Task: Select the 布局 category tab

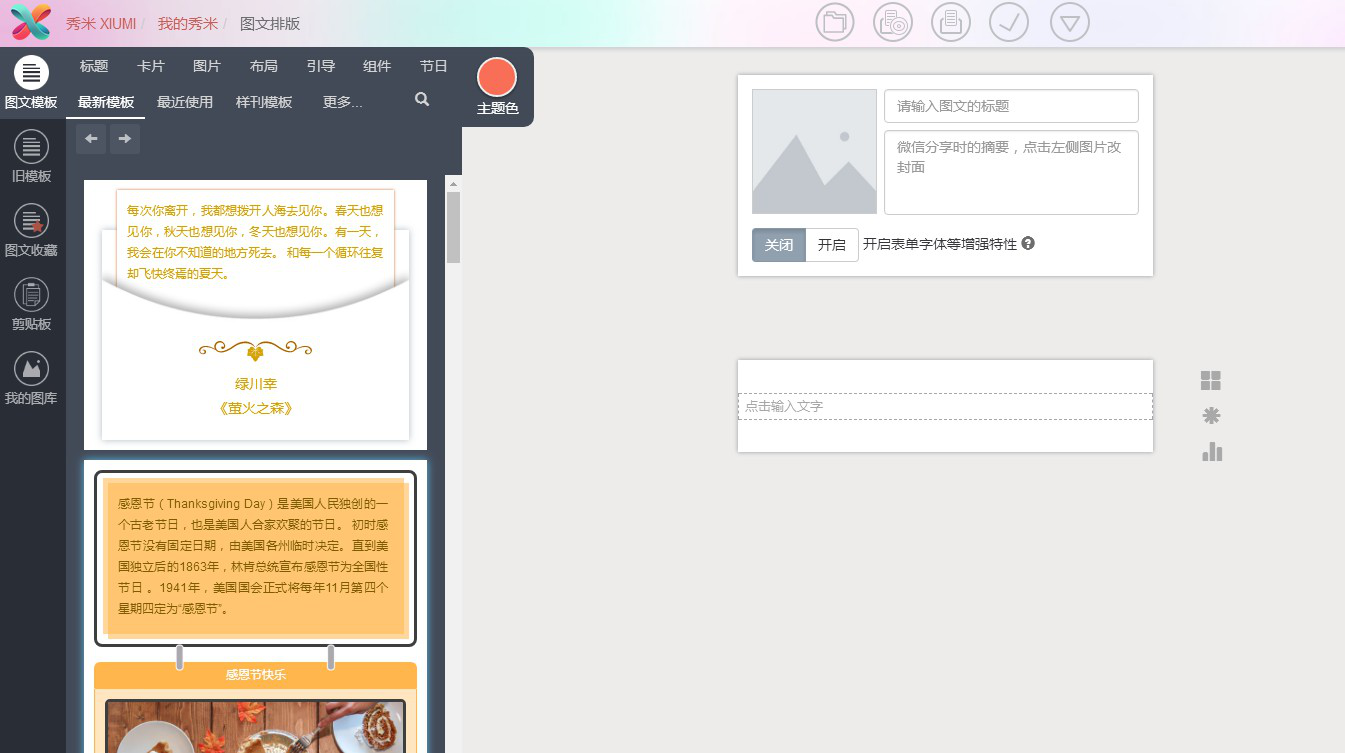Action: (x=264, y=66)
